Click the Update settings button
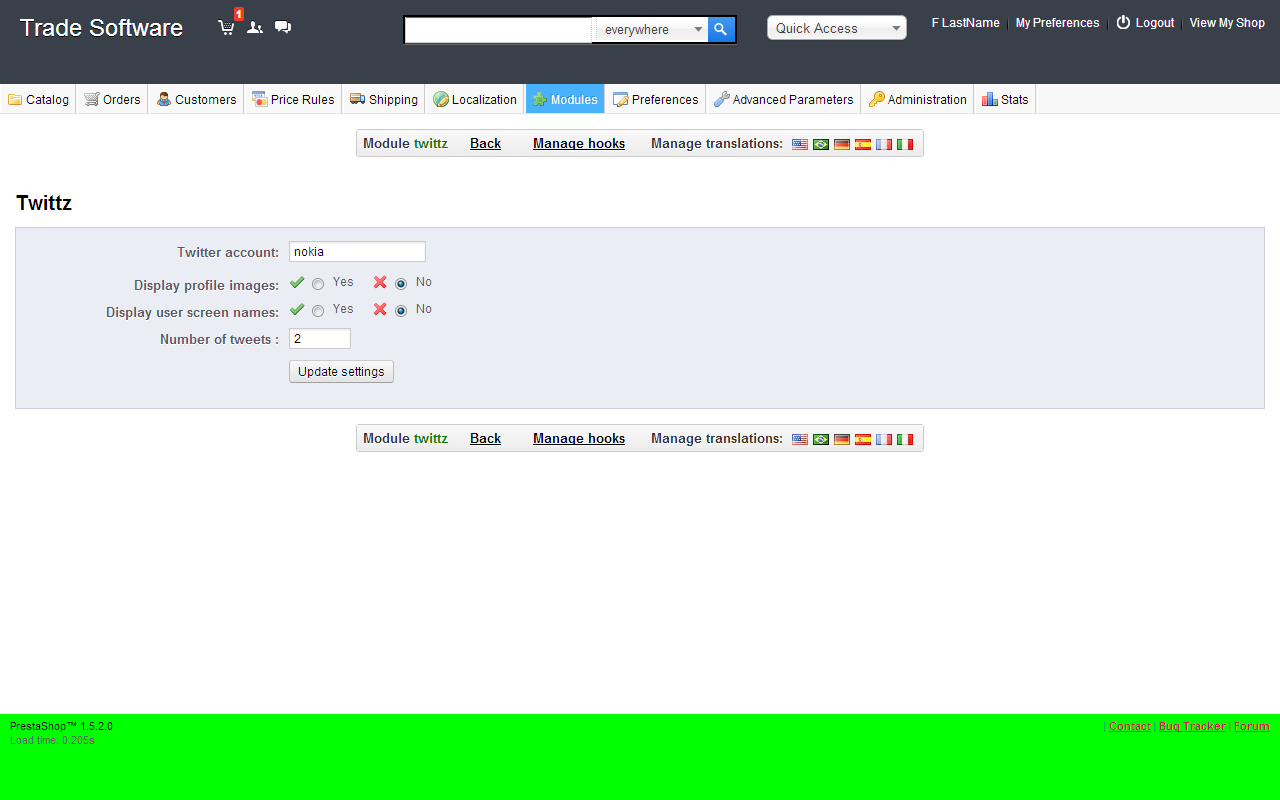Image resolution: width=1280 pixels, height=800 pixels. tap(341, 372)
